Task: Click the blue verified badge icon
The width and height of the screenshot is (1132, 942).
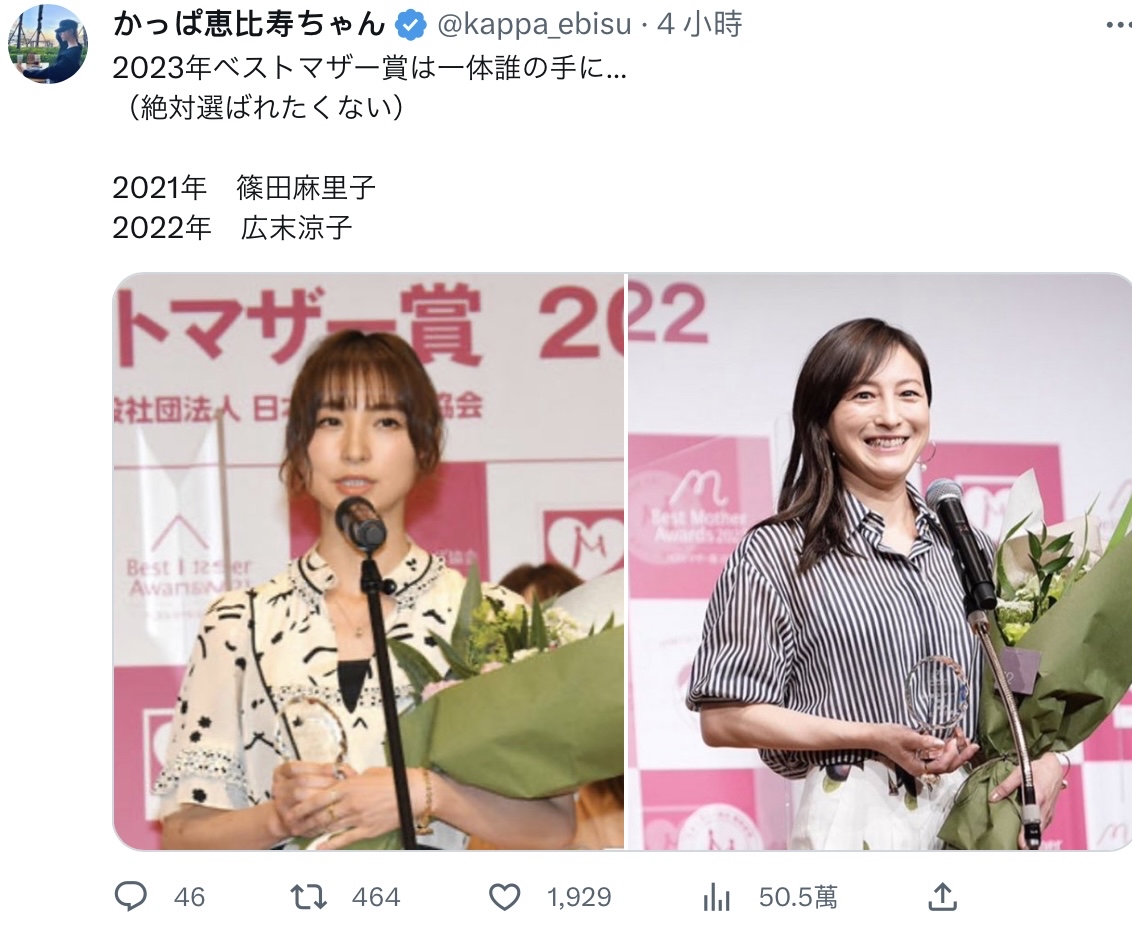Action: click(412, 26)
